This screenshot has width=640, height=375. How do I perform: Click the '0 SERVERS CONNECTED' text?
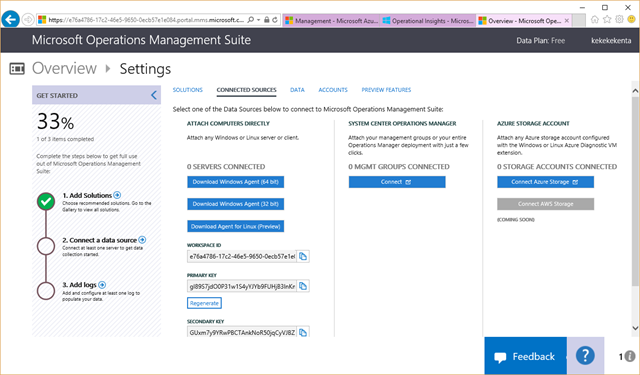(x=226, y=166)
